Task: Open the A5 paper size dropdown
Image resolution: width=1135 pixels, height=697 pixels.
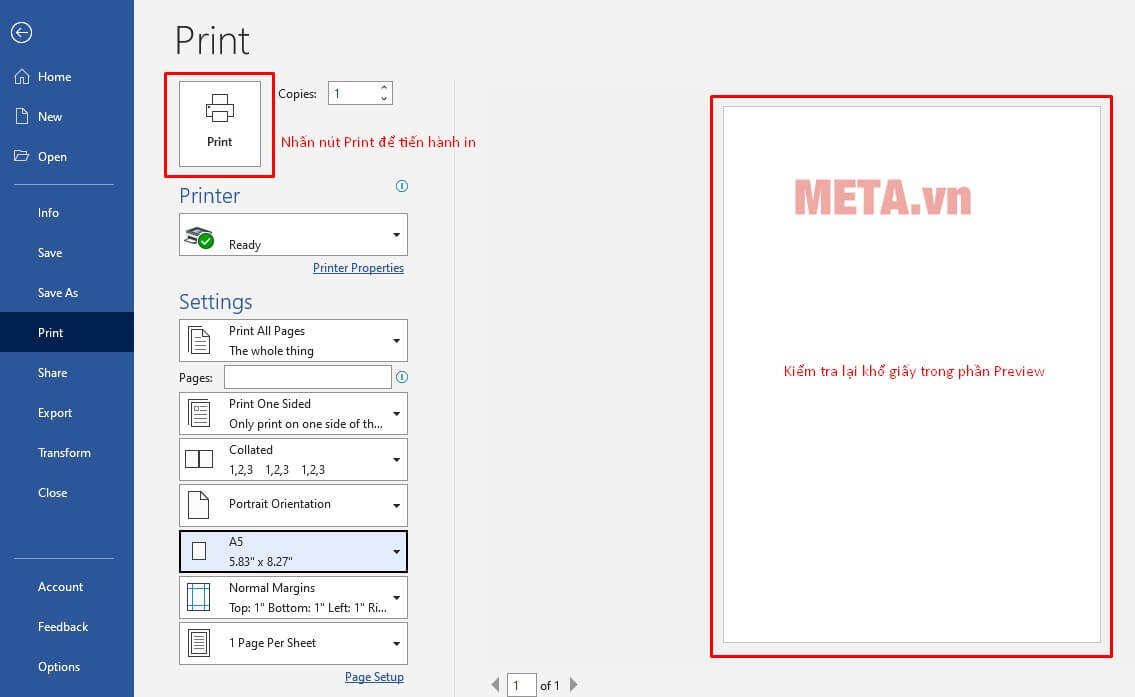Action: (293, 552)
